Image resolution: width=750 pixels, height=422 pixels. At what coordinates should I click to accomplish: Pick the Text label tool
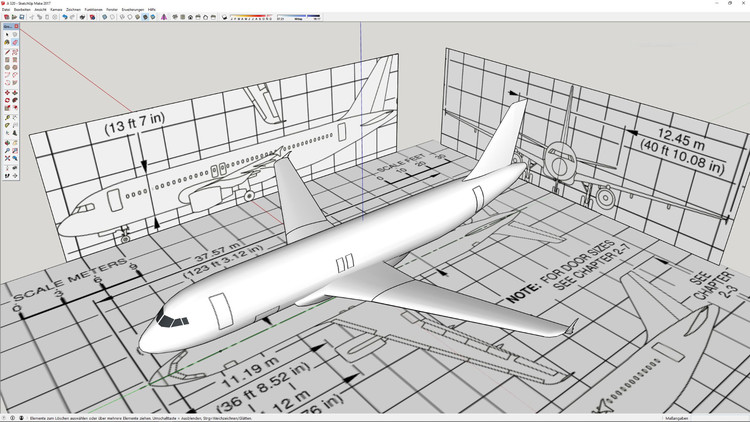click(x=15, y=124)
